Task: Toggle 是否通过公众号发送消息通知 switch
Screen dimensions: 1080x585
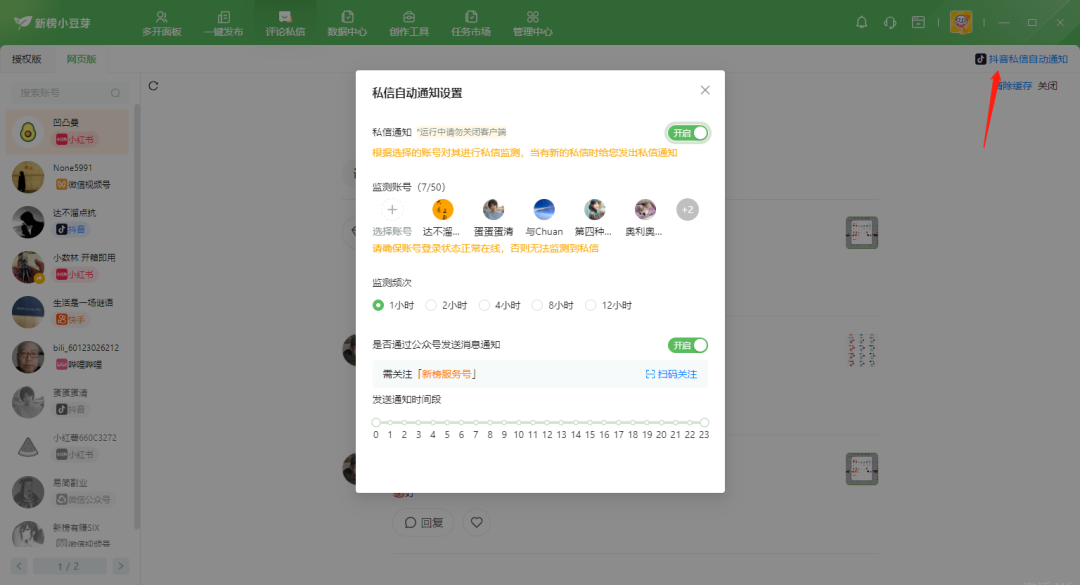Action: coord(687,345)
